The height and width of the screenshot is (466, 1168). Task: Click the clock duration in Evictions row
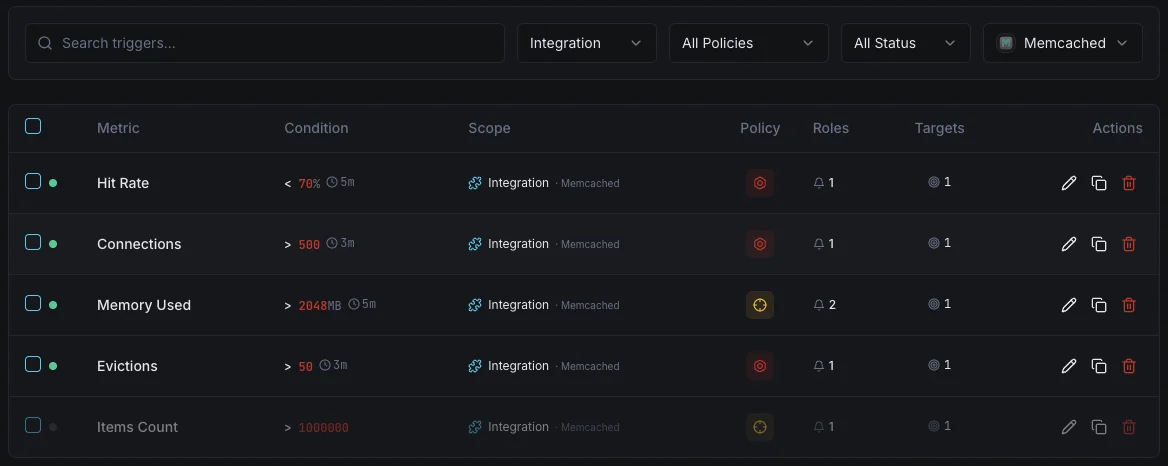pos(333,366)
